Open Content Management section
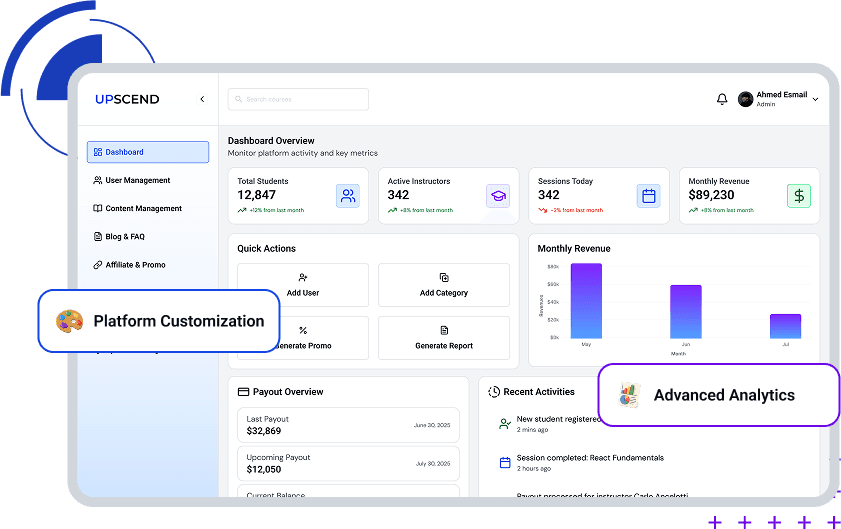841x529 pixels. click(x=143, y=209)
